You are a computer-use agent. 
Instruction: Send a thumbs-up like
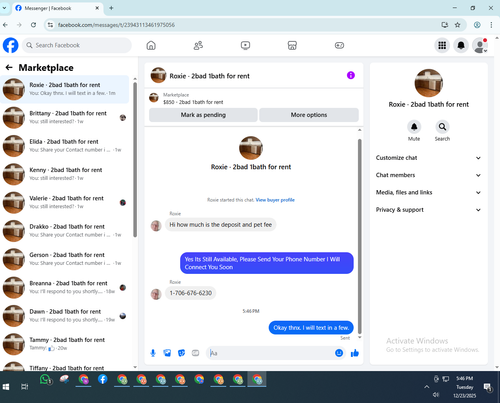[355, 353]
